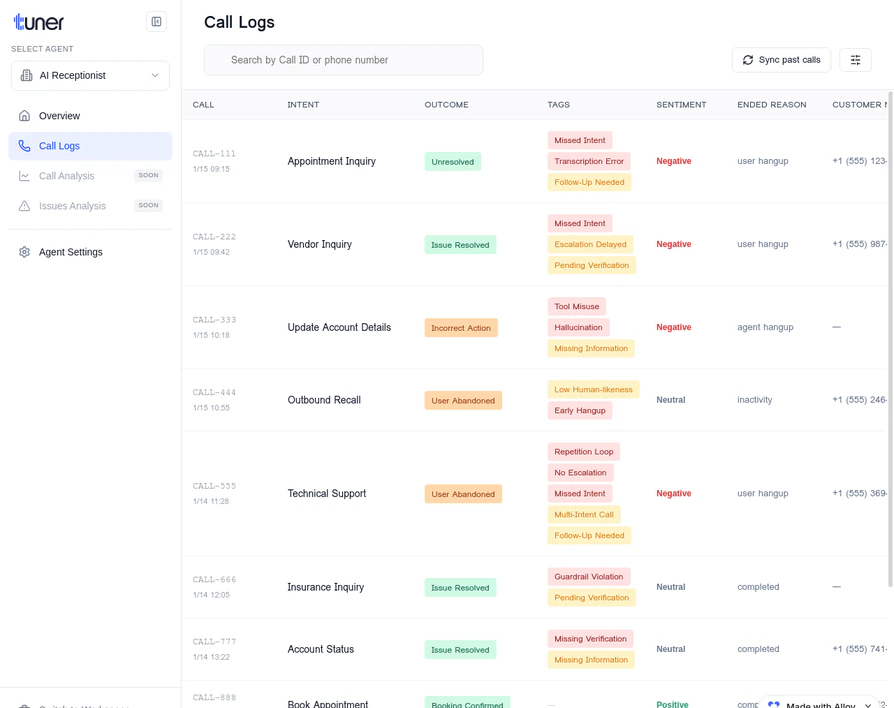Open the CALL-555 row ID
This screenshot has height=708, width=894.
214,486
